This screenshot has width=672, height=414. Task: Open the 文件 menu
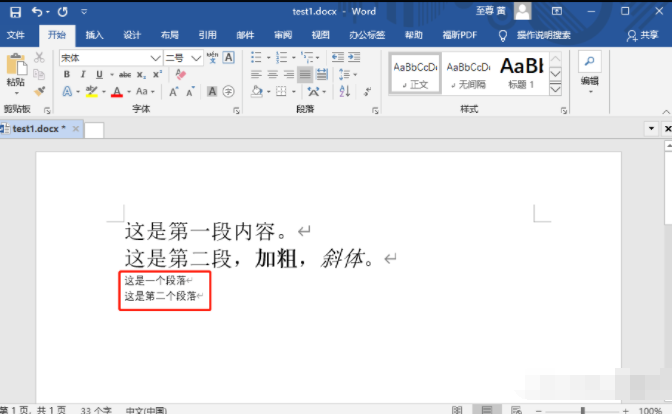(16, 35)
